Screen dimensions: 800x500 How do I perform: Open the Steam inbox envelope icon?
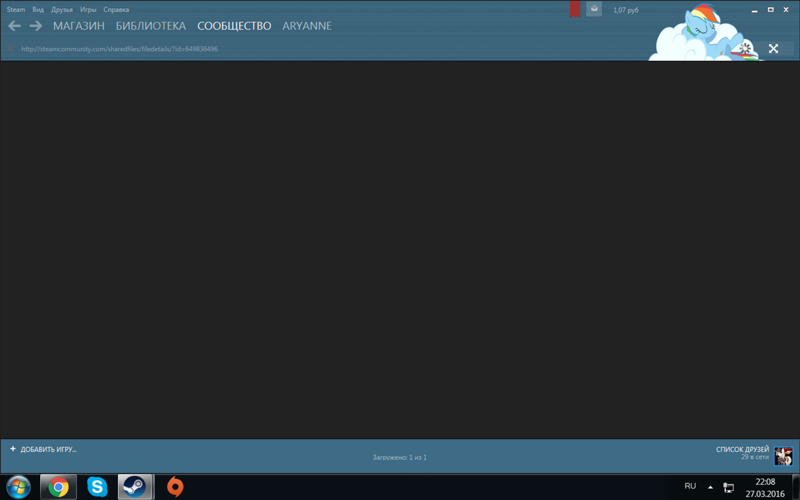click(x=594, y=9)
